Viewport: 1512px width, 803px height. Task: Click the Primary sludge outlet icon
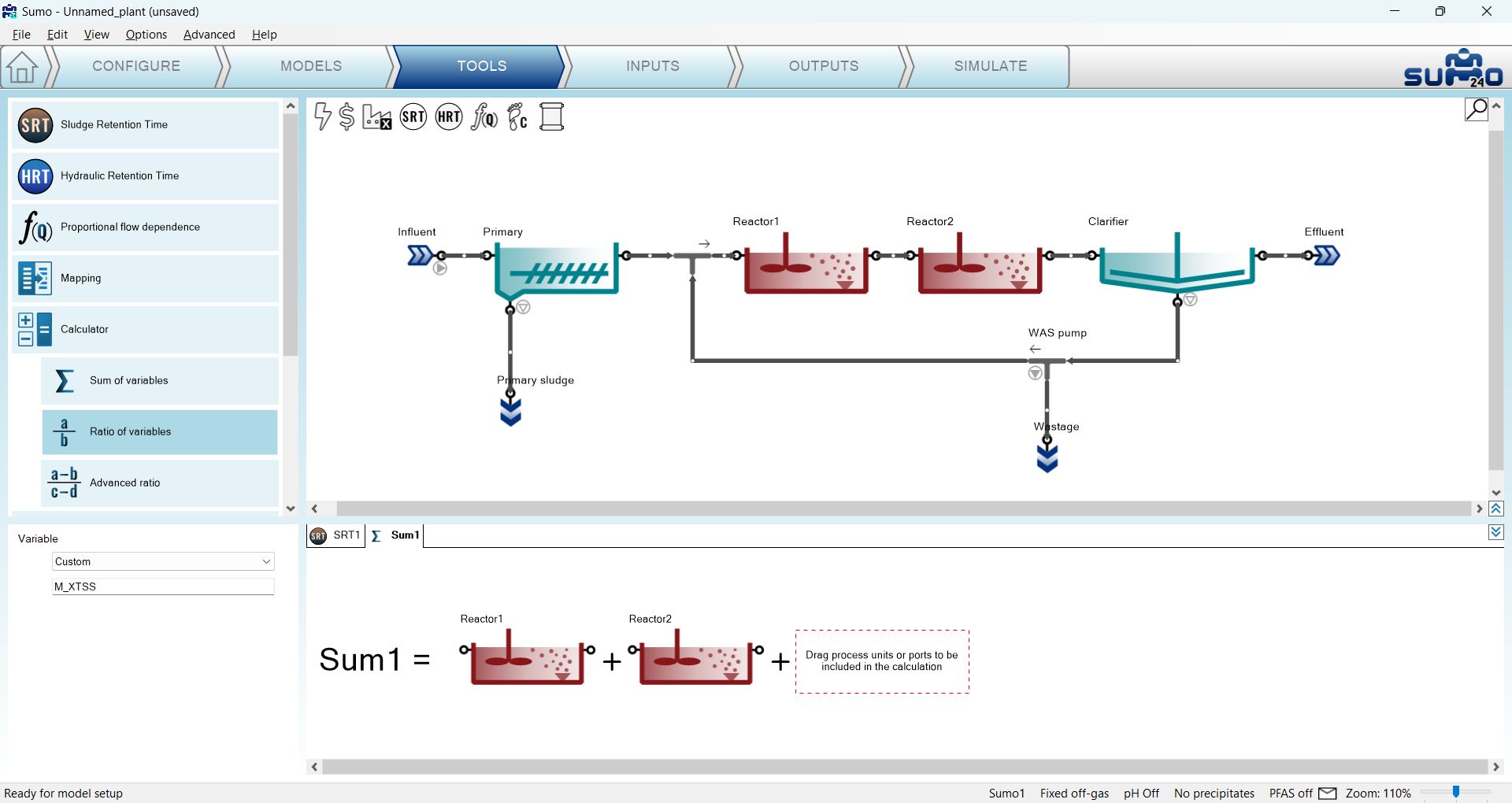511,412
